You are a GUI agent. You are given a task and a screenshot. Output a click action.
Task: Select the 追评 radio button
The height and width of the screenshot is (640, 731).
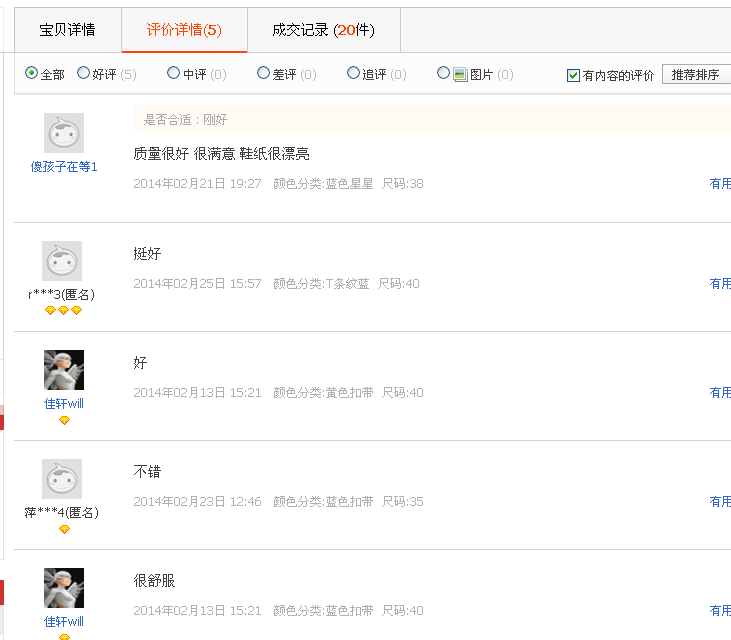point(353,73)
